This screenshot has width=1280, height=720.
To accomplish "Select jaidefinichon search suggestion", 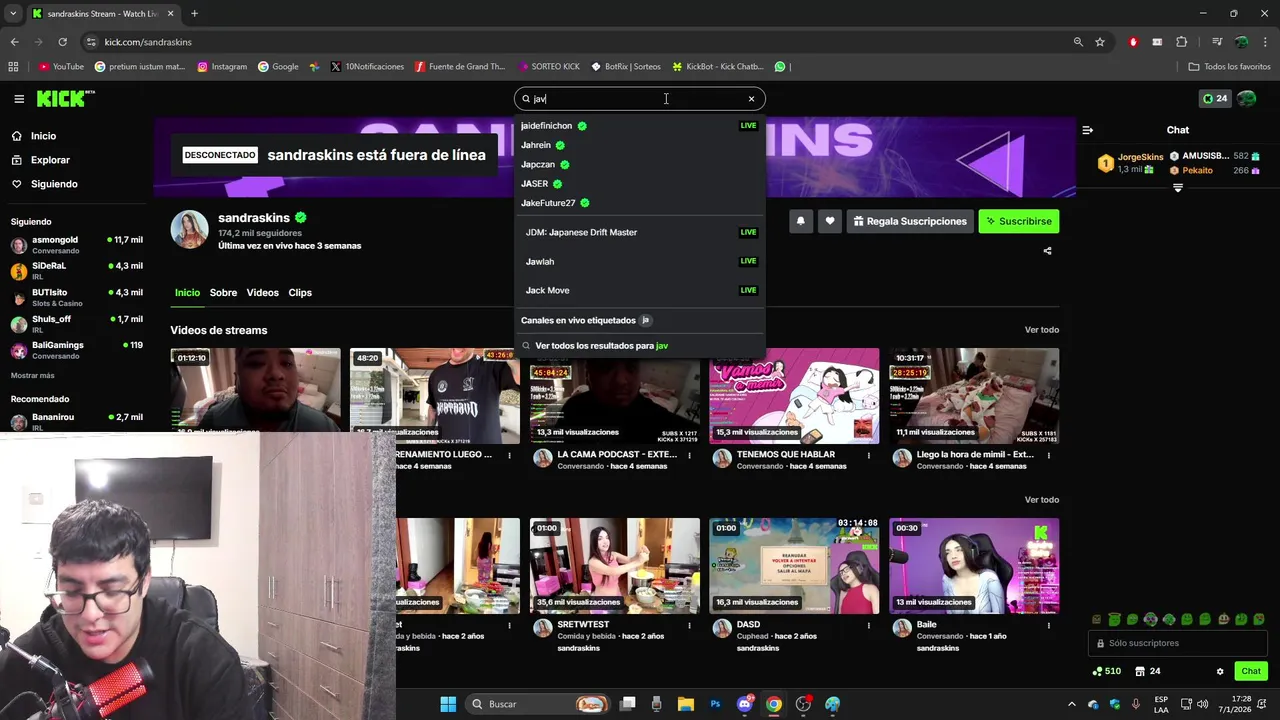I will [x=640, y=126].
